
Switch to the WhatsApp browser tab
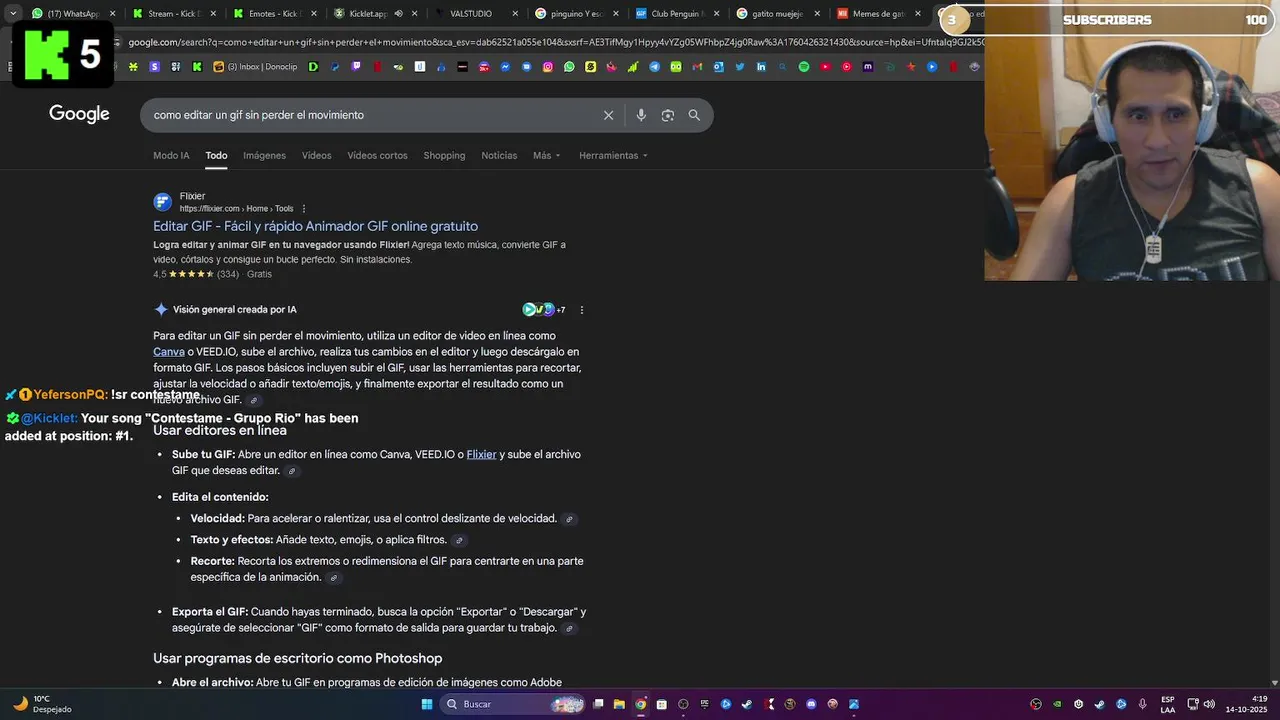click(73, 14)
